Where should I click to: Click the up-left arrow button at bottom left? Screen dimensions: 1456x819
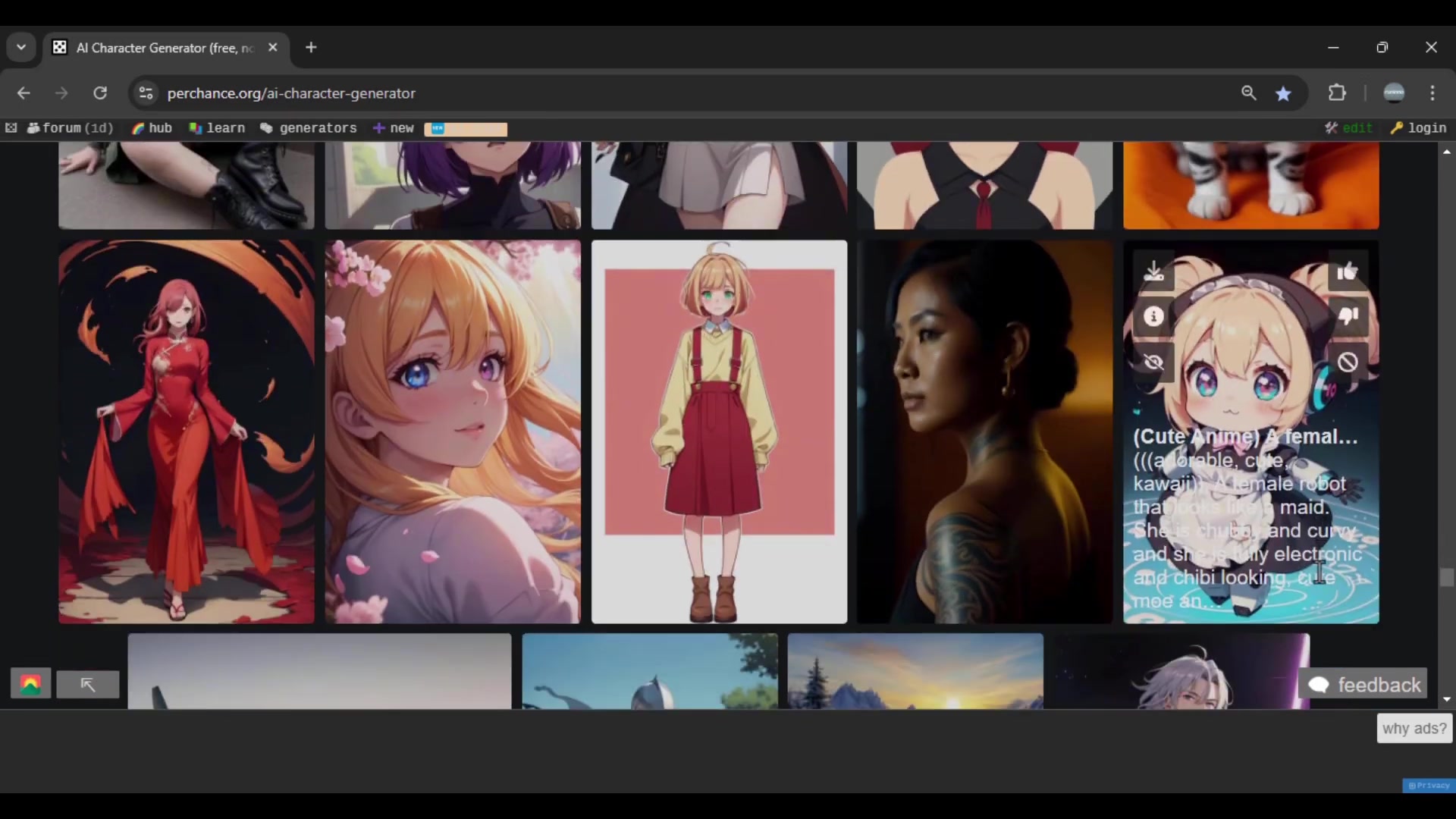(88, 684)
